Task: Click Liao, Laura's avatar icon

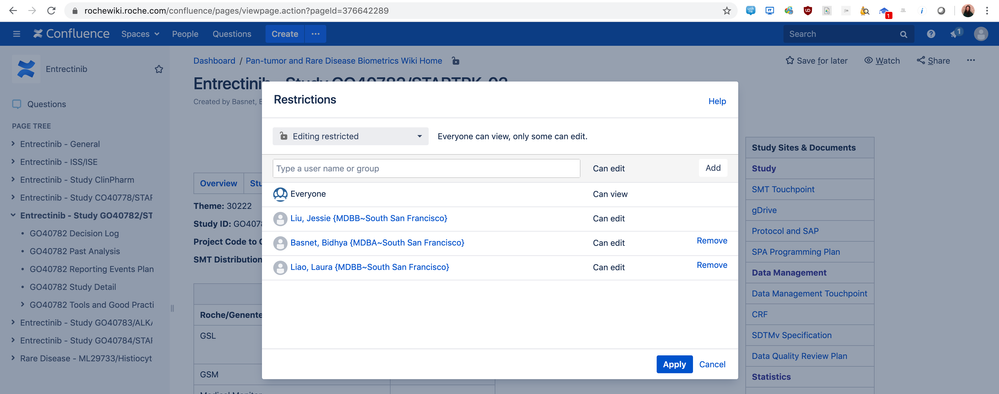Action: [x=280, y=267]
